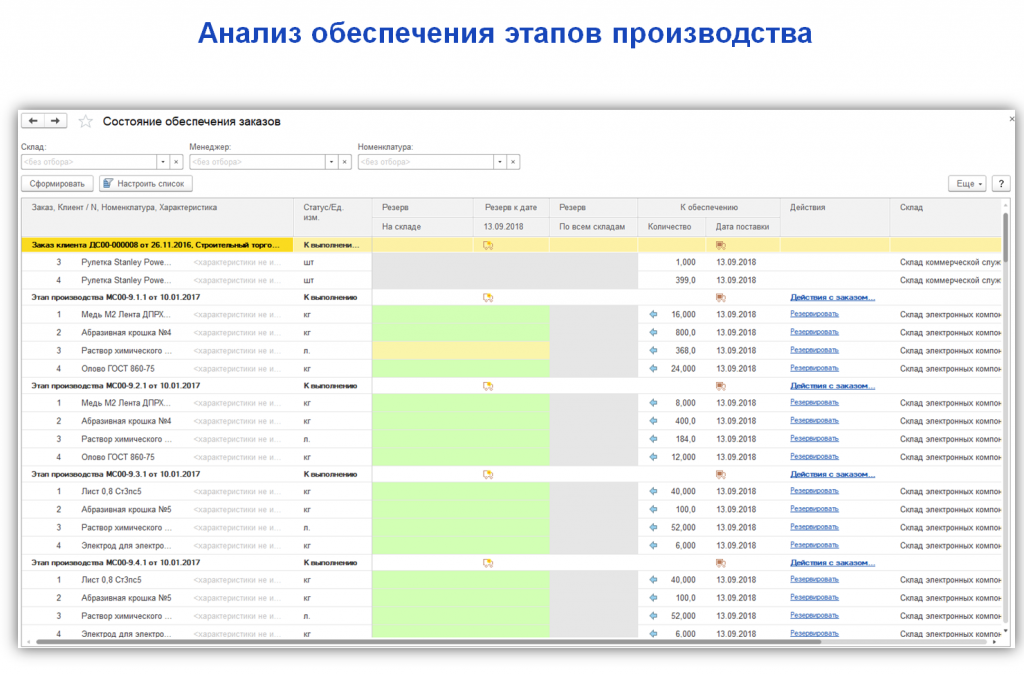
Task: Clear the Номенклатура filter with its X button
Action: click(x=513, y=162)
